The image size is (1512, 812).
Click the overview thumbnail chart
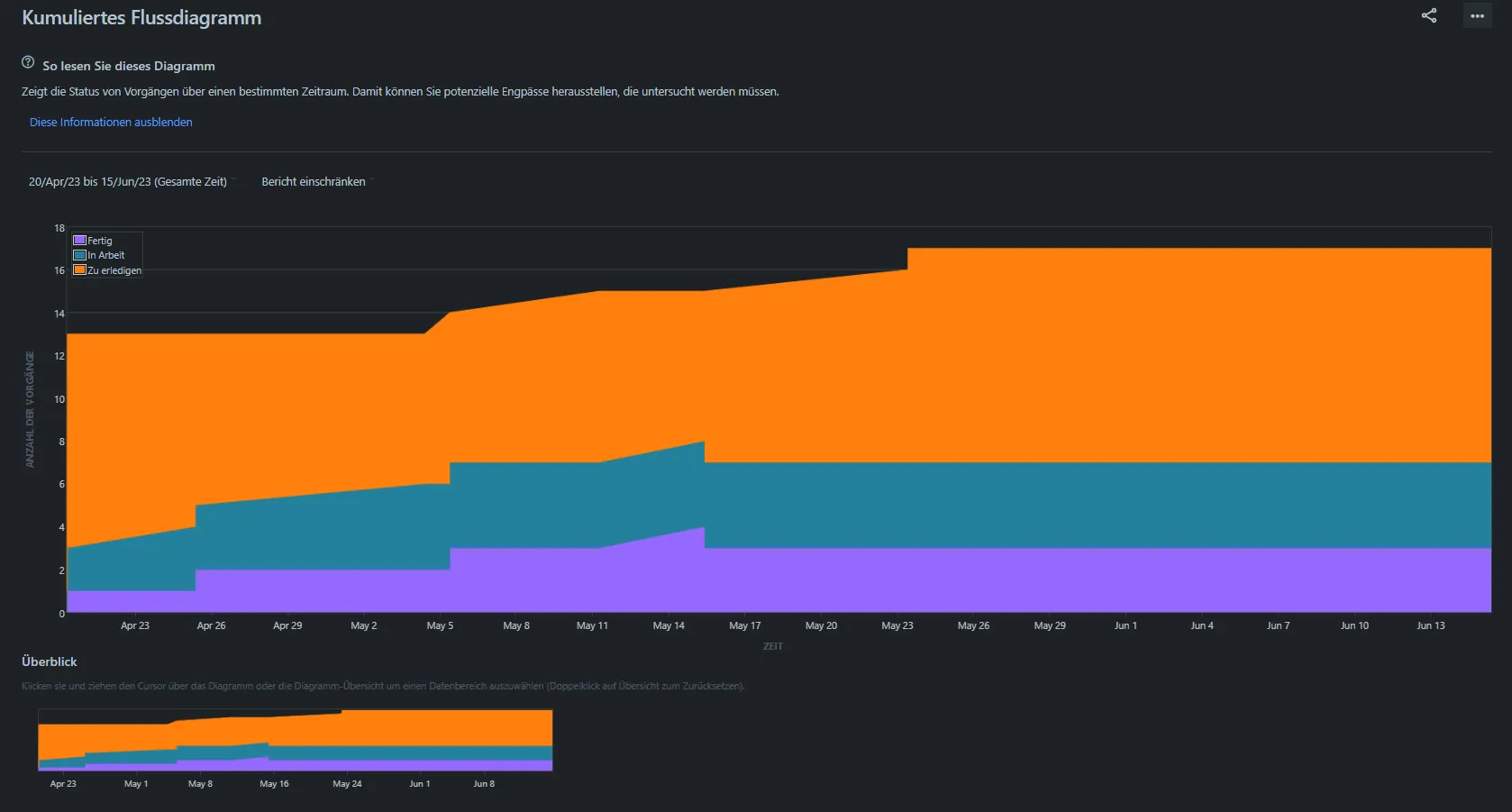296,740
